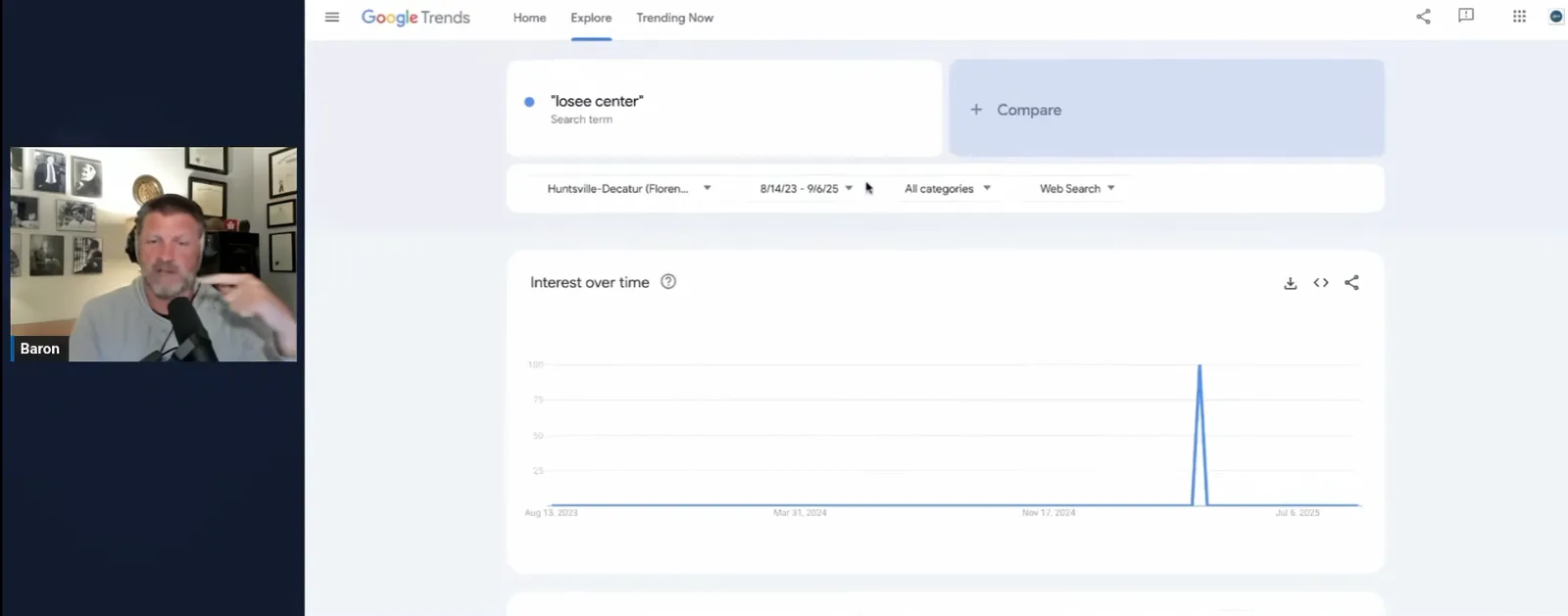Screen dimensions: 1568x616
Task: Click the spike peak on the trend line
Action: pos(1200,365)
